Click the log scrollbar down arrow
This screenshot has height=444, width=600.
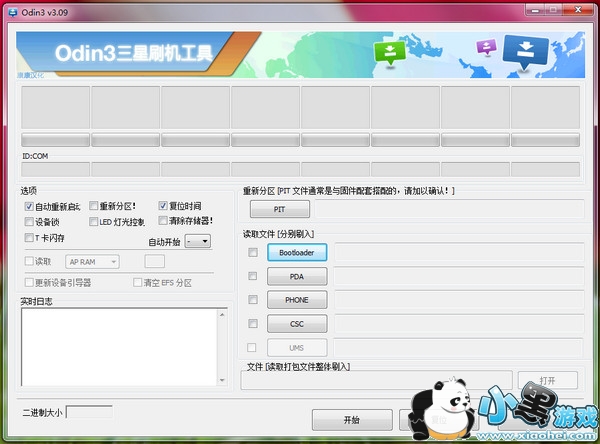point(222,380)
